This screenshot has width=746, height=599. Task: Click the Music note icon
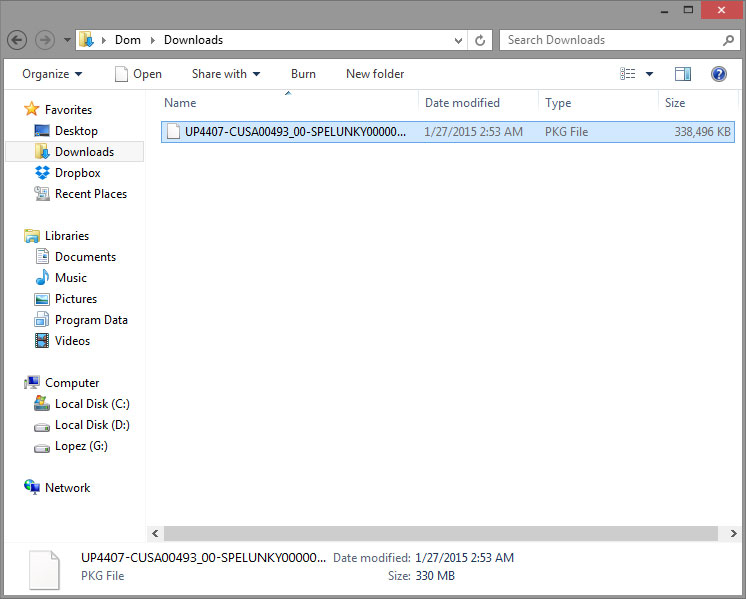pos(42,277)
